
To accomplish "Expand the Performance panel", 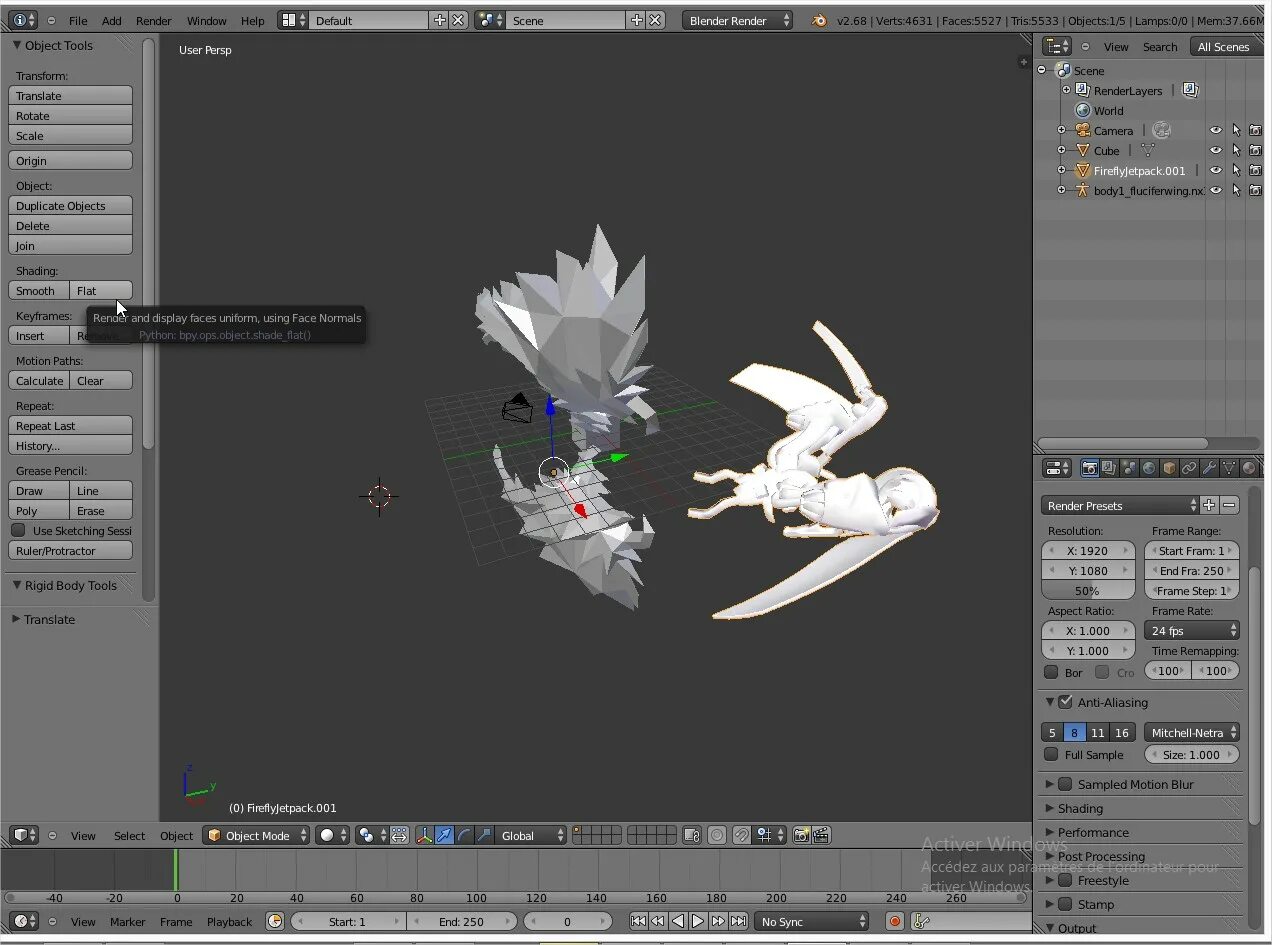I will (1093, 832).
